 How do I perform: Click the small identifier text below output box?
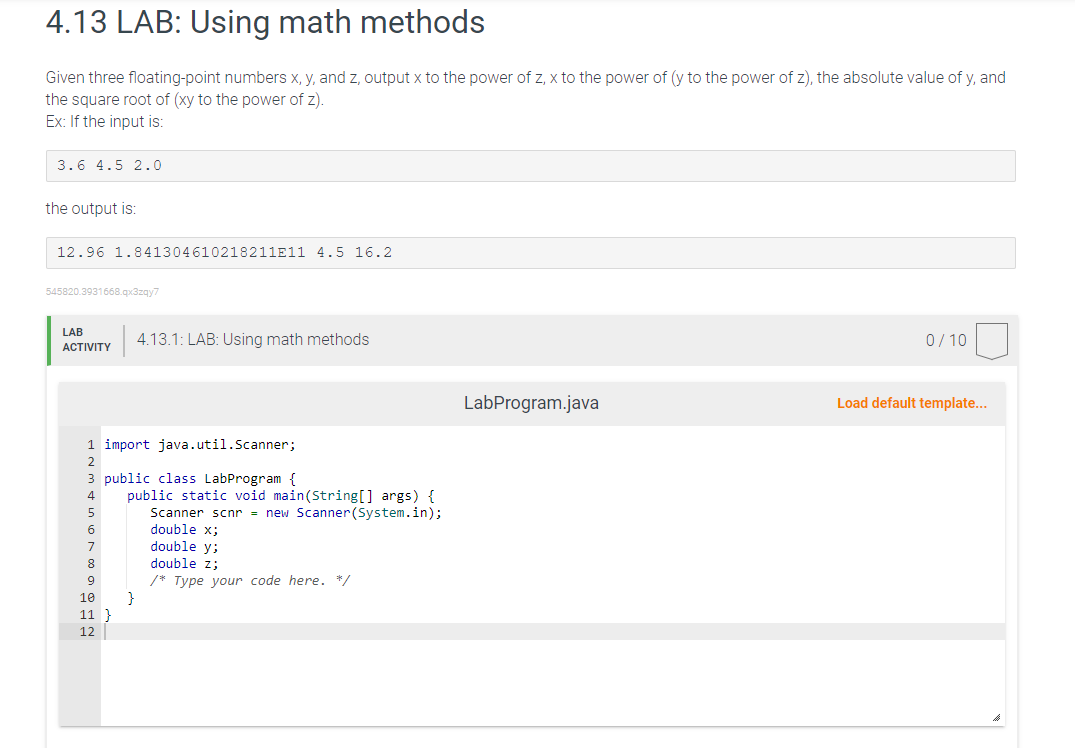click(x=103, y=291)
